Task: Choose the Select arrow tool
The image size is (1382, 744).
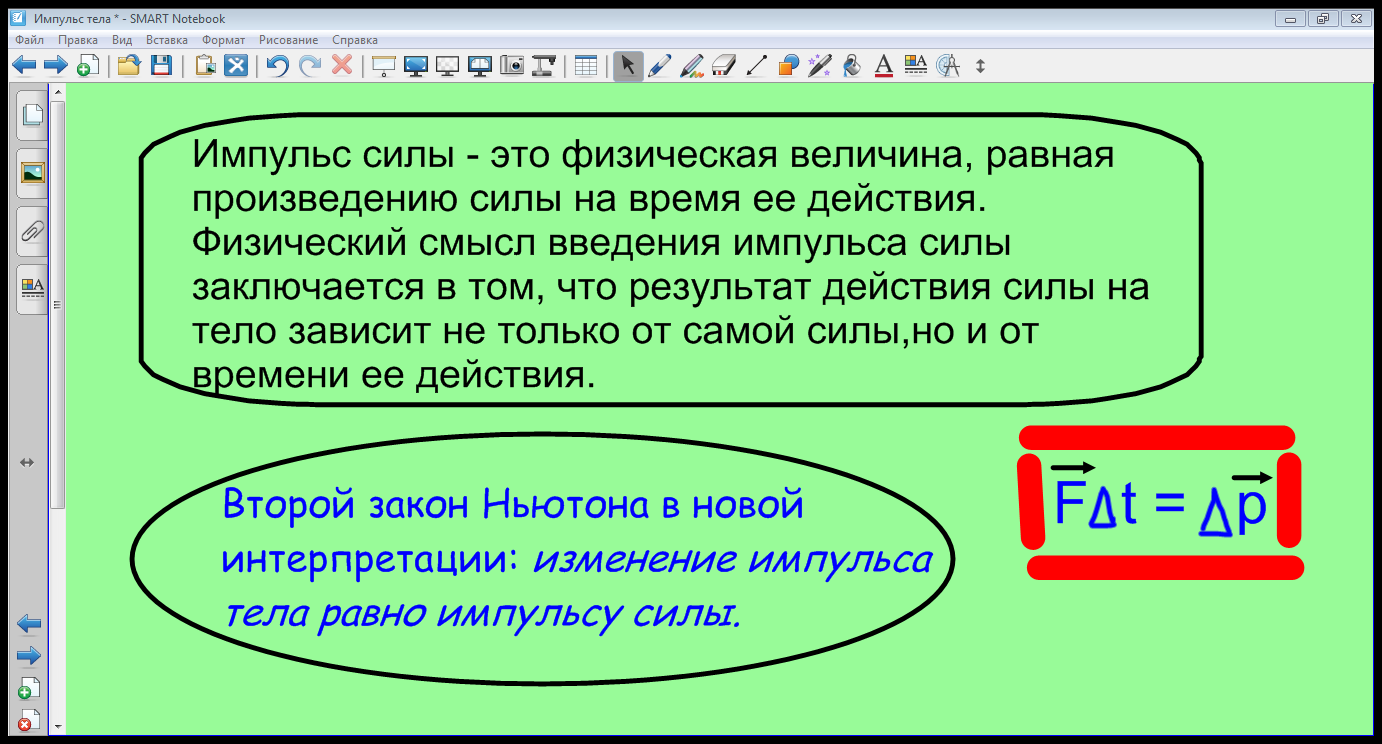Action: pyautogui.click(x=628, y=66)
